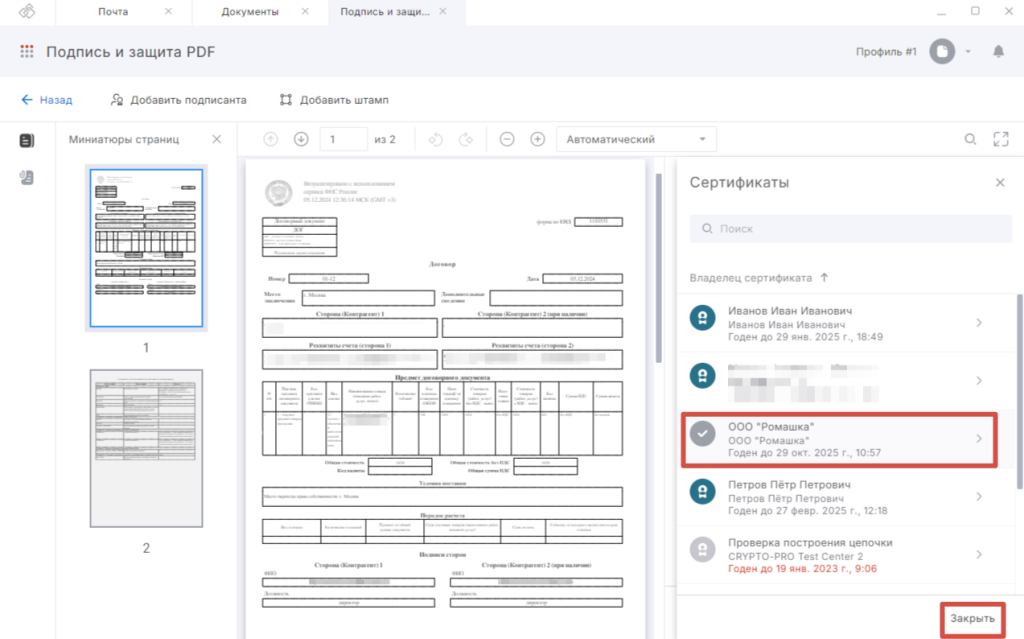Click the expiry text Годен до 19 янв. 2023 г., 9:06

[802, 569]
